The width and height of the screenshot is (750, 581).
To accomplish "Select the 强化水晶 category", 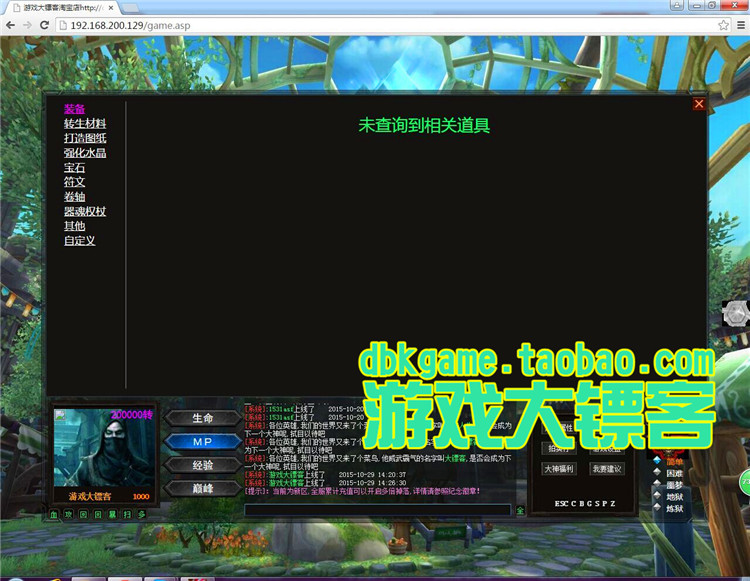I will (x=85, y=153).
